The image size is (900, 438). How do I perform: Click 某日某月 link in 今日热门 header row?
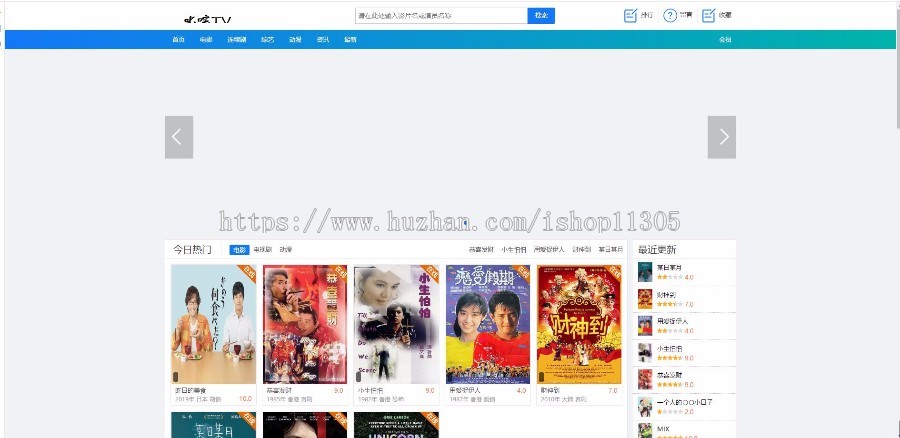(x=611, y=250)
